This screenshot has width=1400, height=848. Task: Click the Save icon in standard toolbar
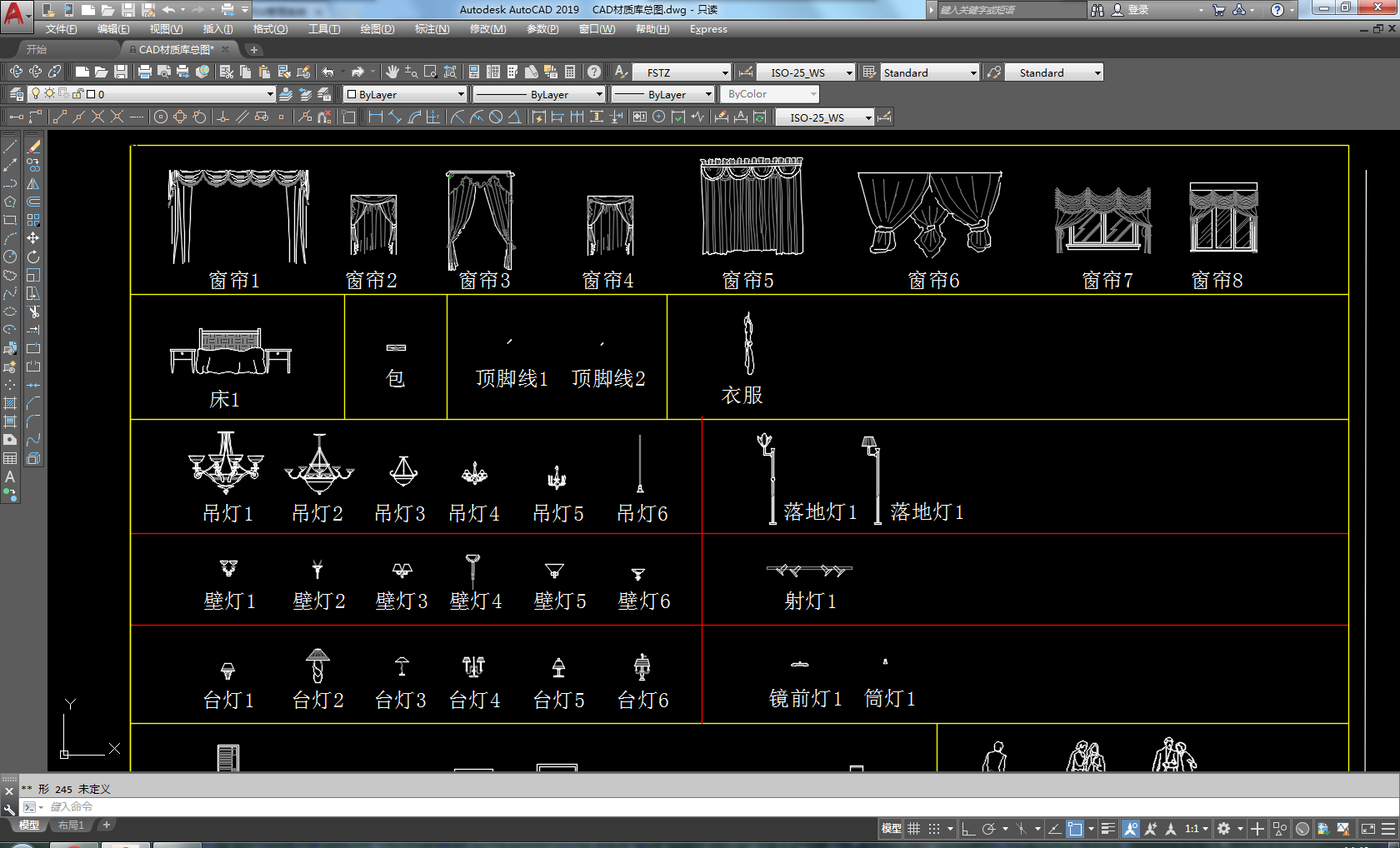[121, 72]
